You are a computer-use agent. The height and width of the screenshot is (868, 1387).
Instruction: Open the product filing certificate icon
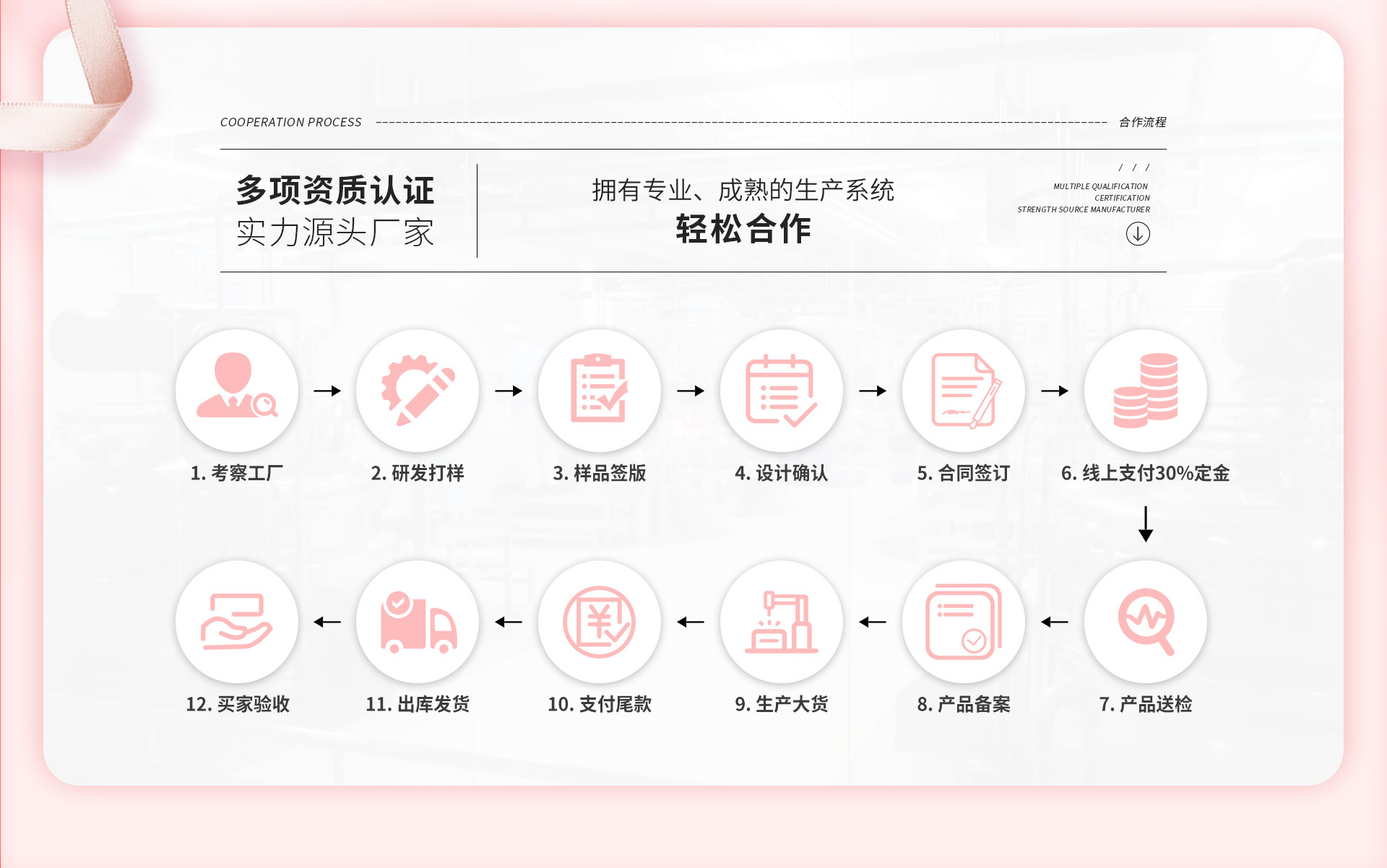tap(964, 621)
